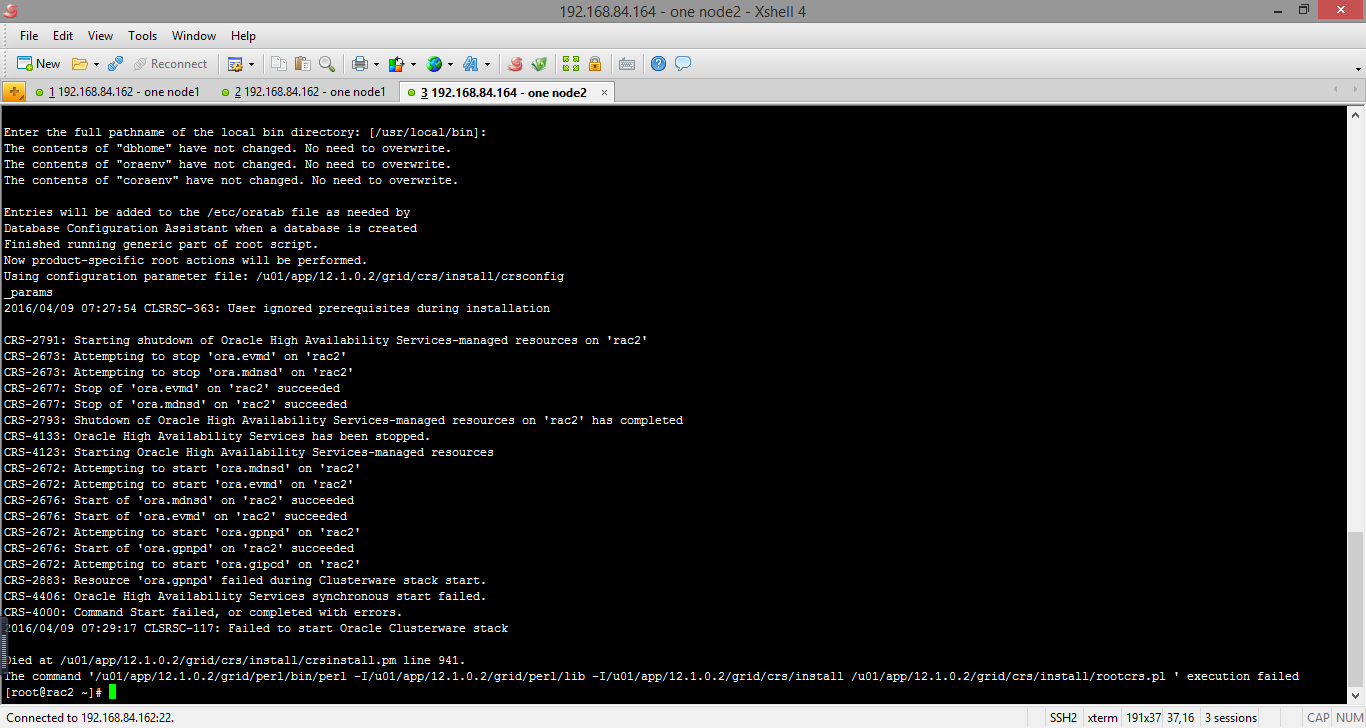Click the keyboard icon in toolbar

coord(627,64)
